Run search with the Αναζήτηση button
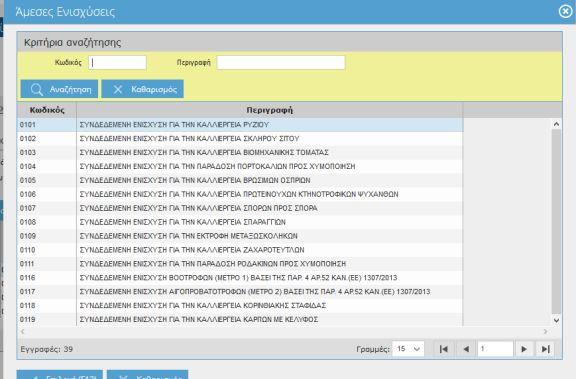Image resolution: width=576 pixels, height=379 pixels. click(x=59, y=89)
